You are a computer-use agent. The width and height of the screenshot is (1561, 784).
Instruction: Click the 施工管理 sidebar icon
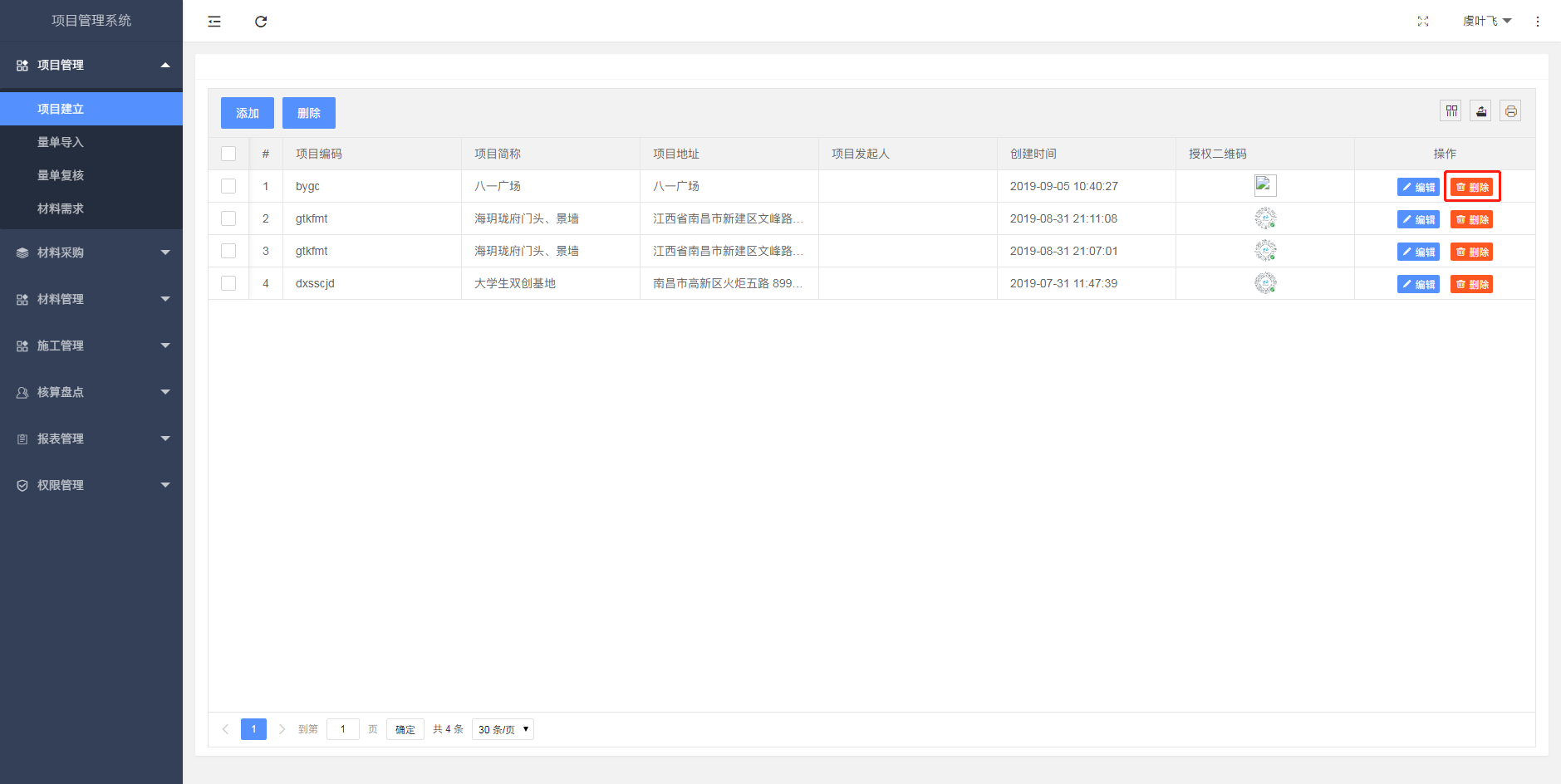click(22, 345)
